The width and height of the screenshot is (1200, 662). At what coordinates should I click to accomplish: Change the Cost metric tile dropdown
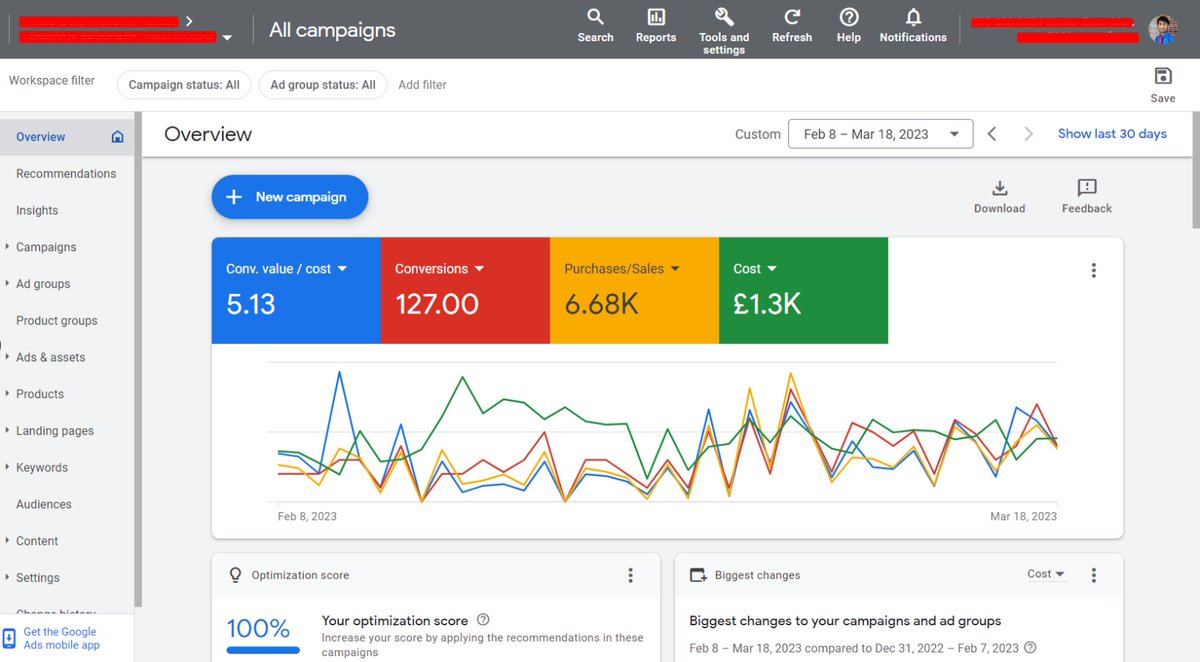[x=755, y=269]
